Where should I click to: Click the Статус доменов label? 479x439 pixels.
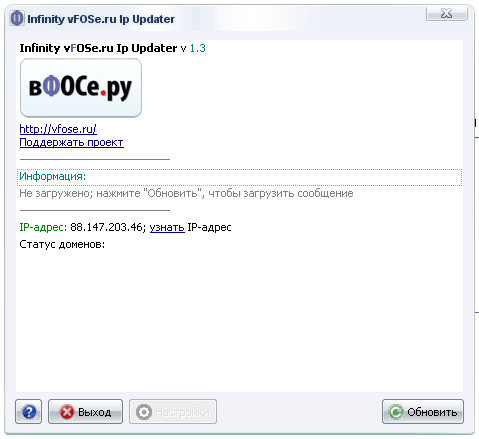[x=62, y=244]
